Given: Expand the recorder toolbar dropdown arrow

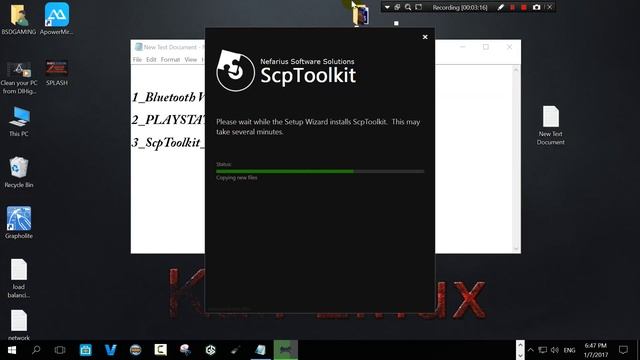Looking at the screenshot, I should point(387,7).
